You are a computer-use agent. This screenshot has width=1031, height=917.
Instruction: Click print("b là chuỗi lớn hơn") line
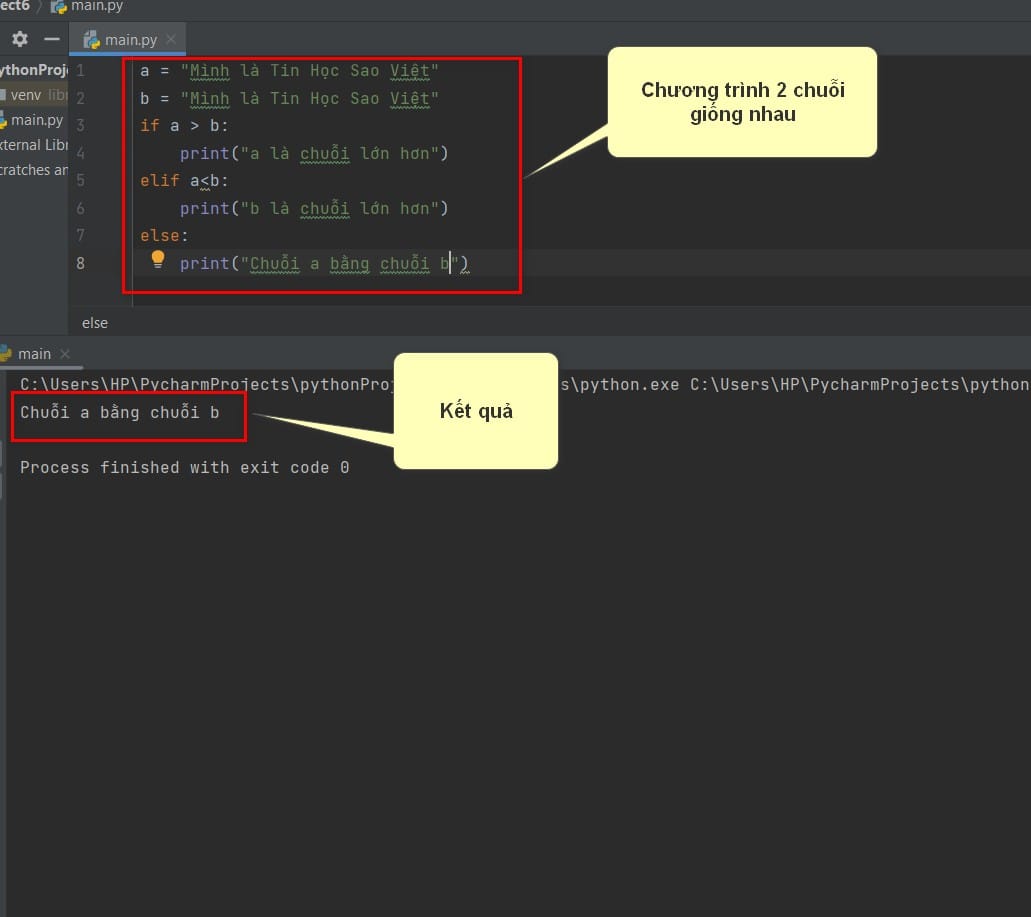pyautogui.click(x=314, y=208)
